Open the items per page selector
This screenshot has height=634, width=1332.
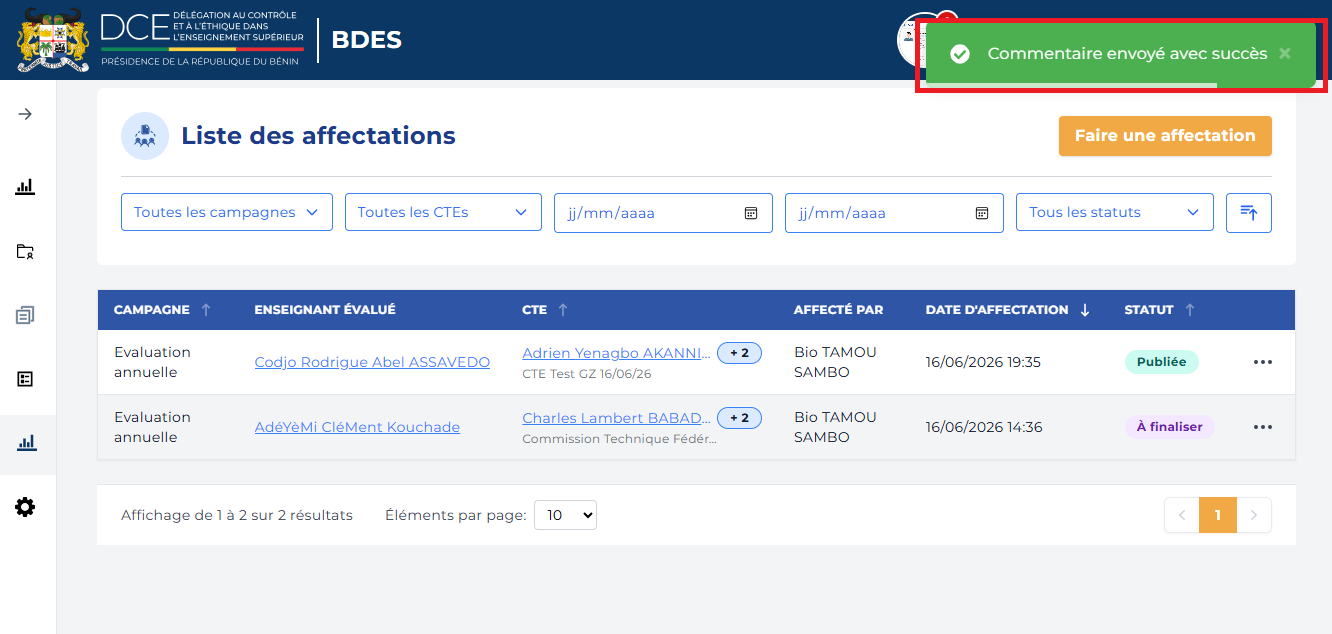(565, 515)
